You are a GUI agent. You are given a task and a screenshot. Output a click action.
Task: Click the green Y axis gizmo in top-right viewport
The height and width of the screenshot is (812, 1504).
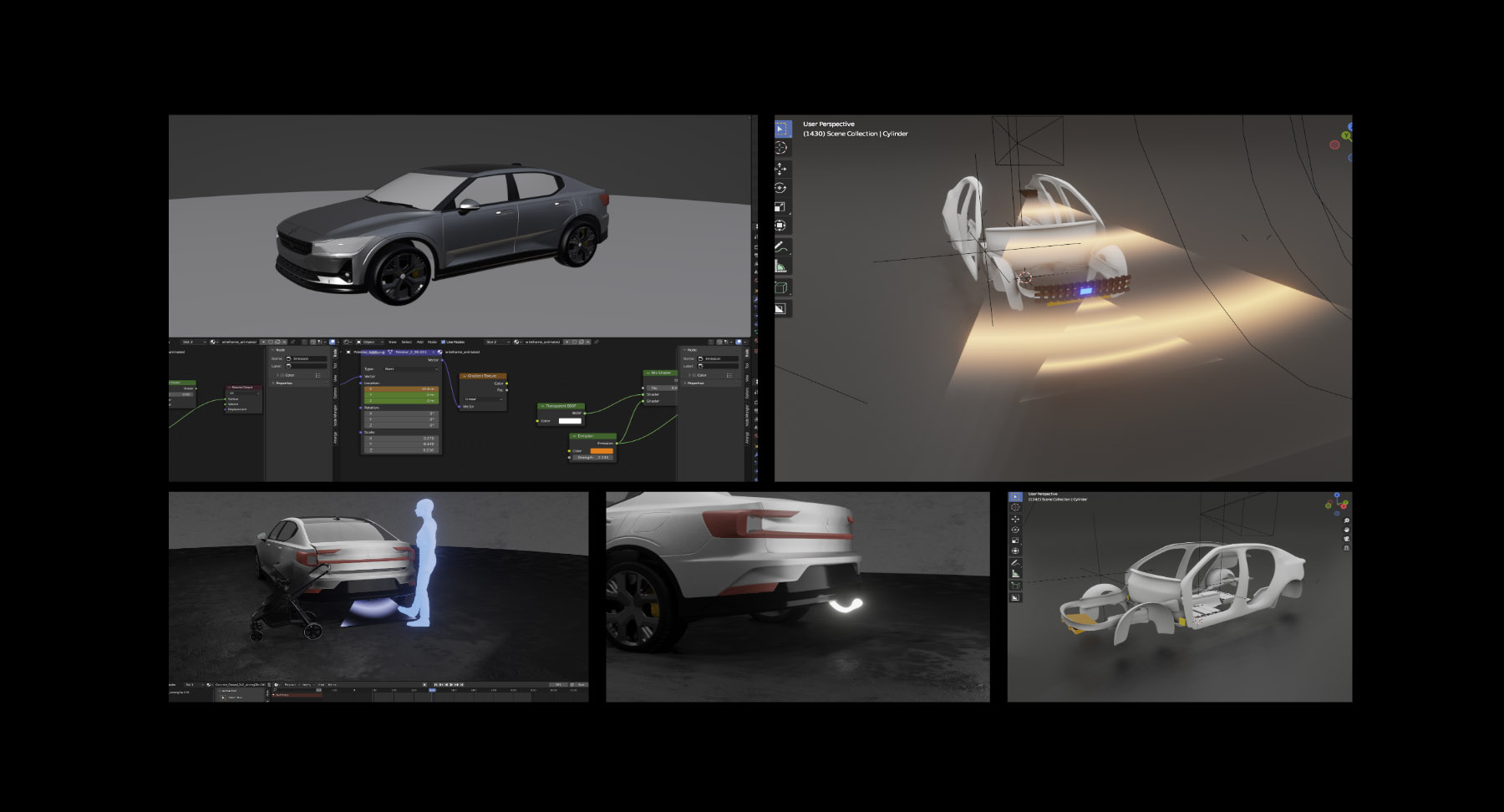click(1346, 135)
